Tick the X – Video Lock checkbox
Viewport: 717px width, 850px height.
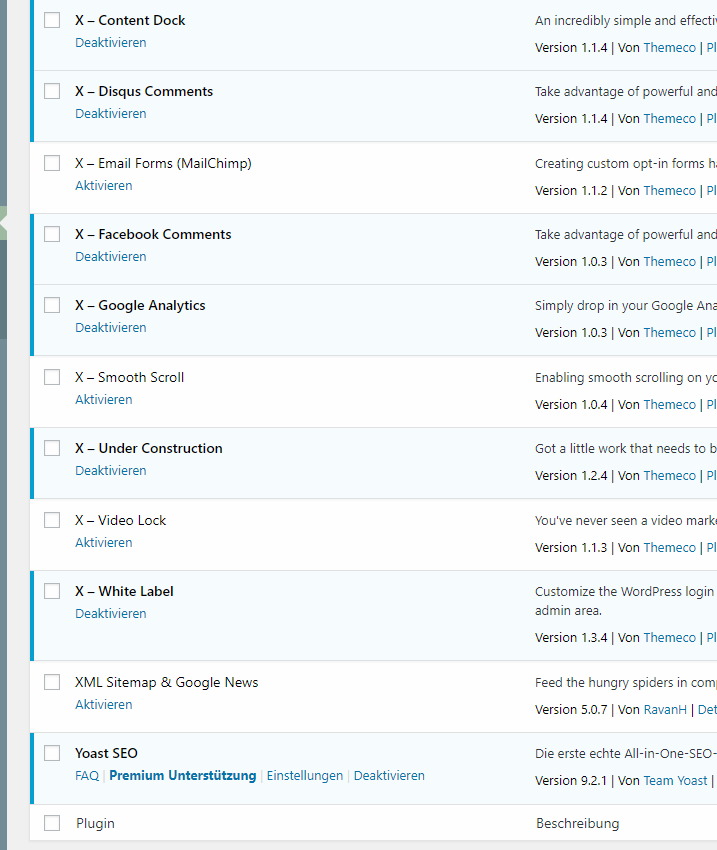(52, 520)
